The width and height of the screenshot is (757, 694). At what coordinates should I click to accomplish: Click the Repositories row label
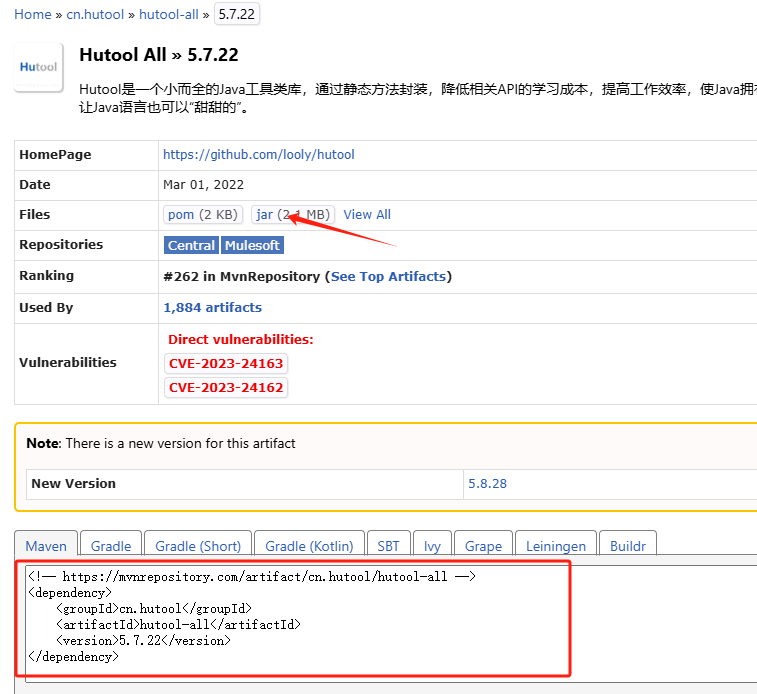(x=61, y=244)
